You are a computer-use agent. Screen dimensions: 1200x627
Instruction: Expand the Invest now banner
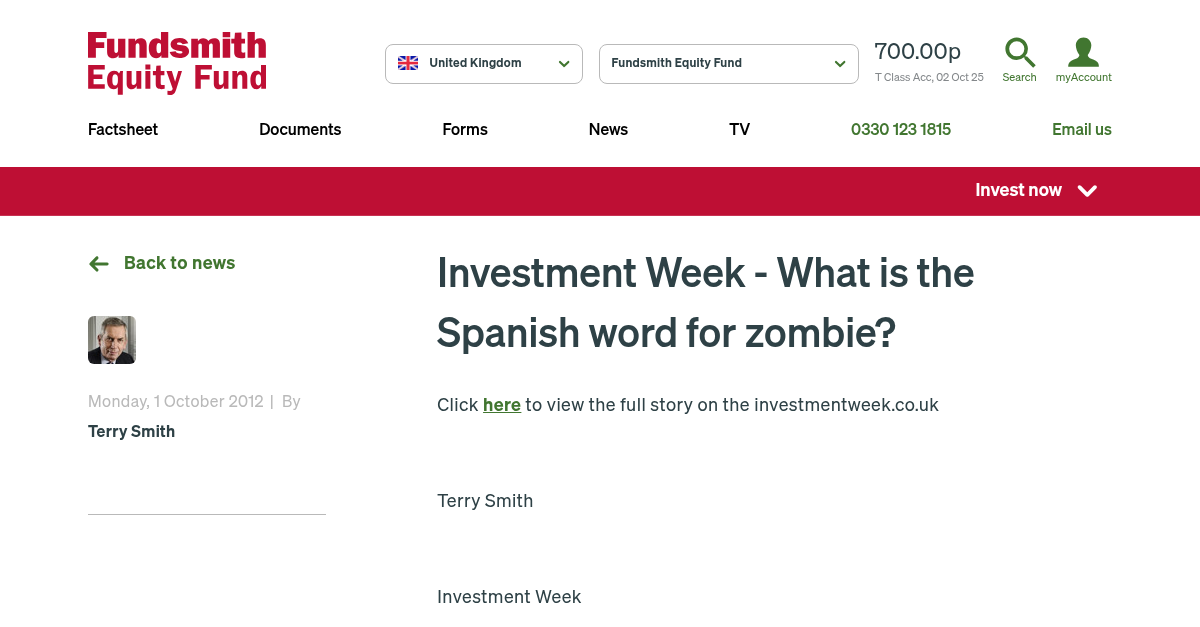[1018, 191]
